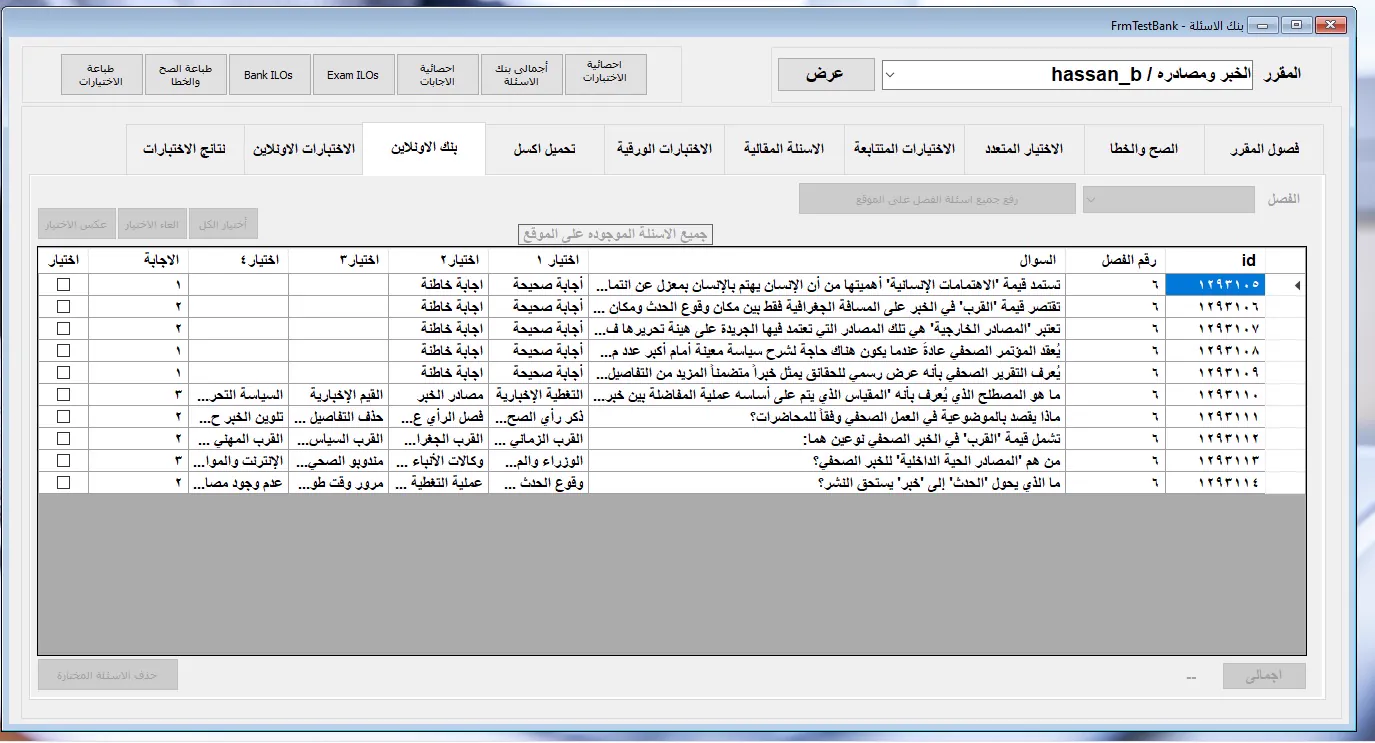Viewport: 1375px width, 743px height.
Task: Click the current-row arrow indicator
Action: 1298,285
